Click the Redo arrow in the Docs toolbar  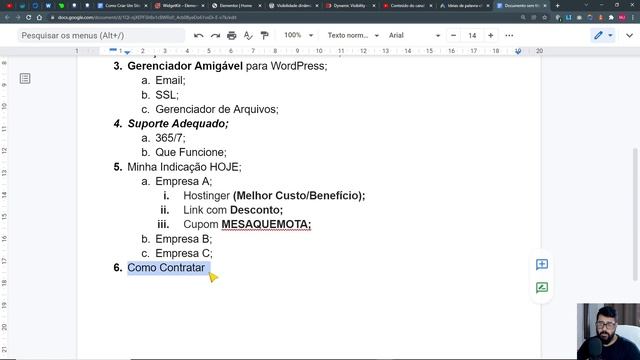pyautogui.click(x=215, y=36)
